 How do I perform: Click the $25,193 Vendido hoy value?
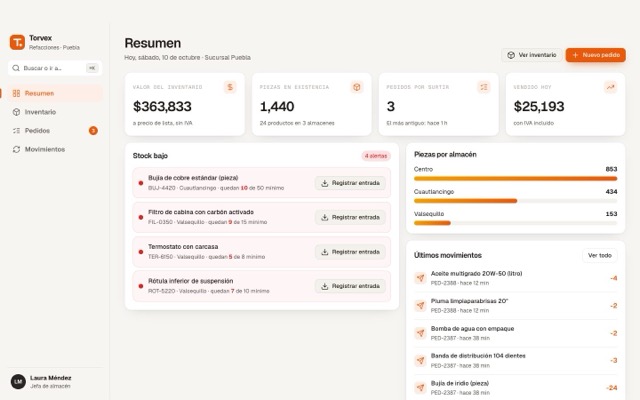point(539,107)
